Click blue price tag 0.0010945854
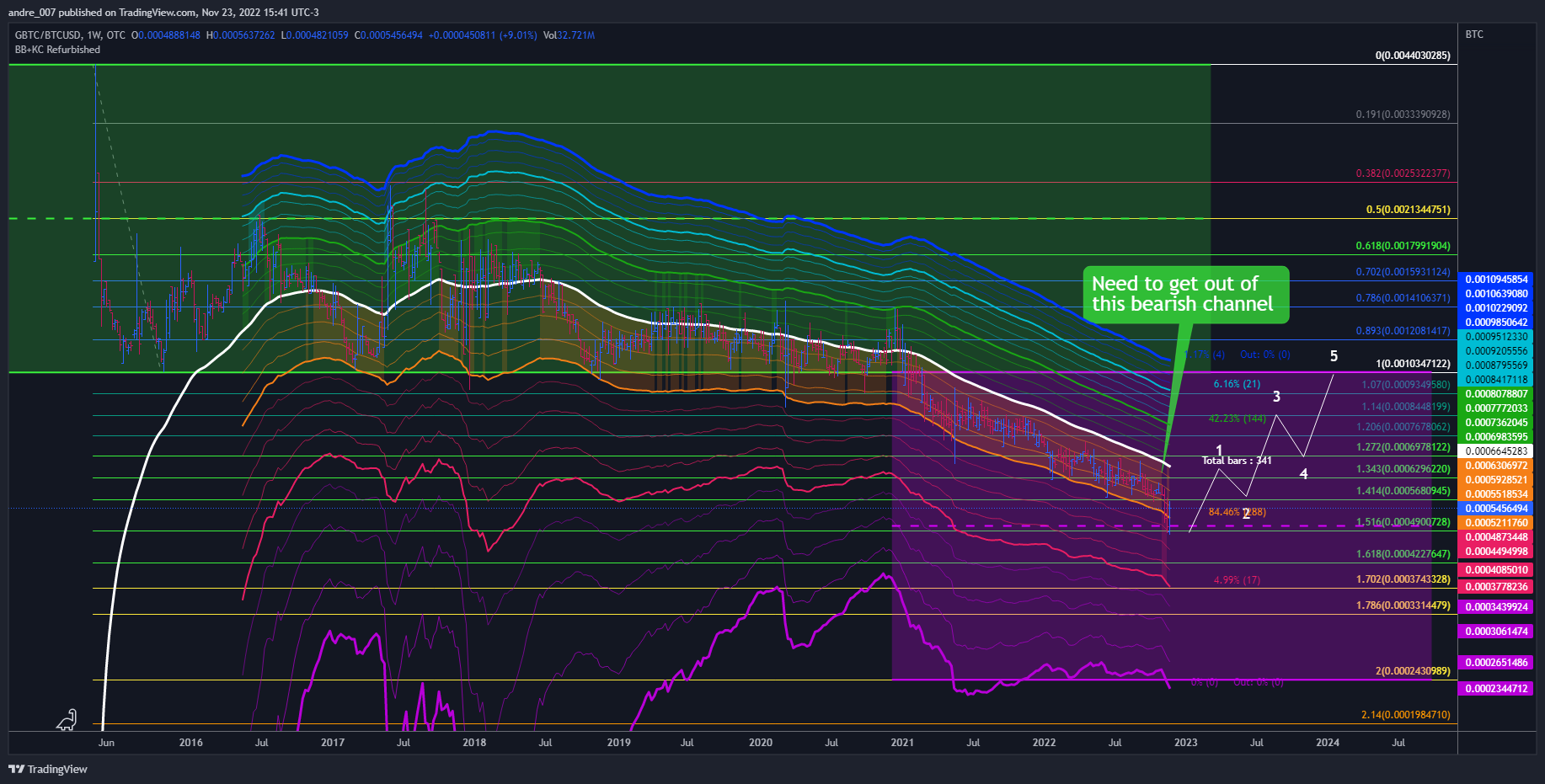 pos(1496,280)
